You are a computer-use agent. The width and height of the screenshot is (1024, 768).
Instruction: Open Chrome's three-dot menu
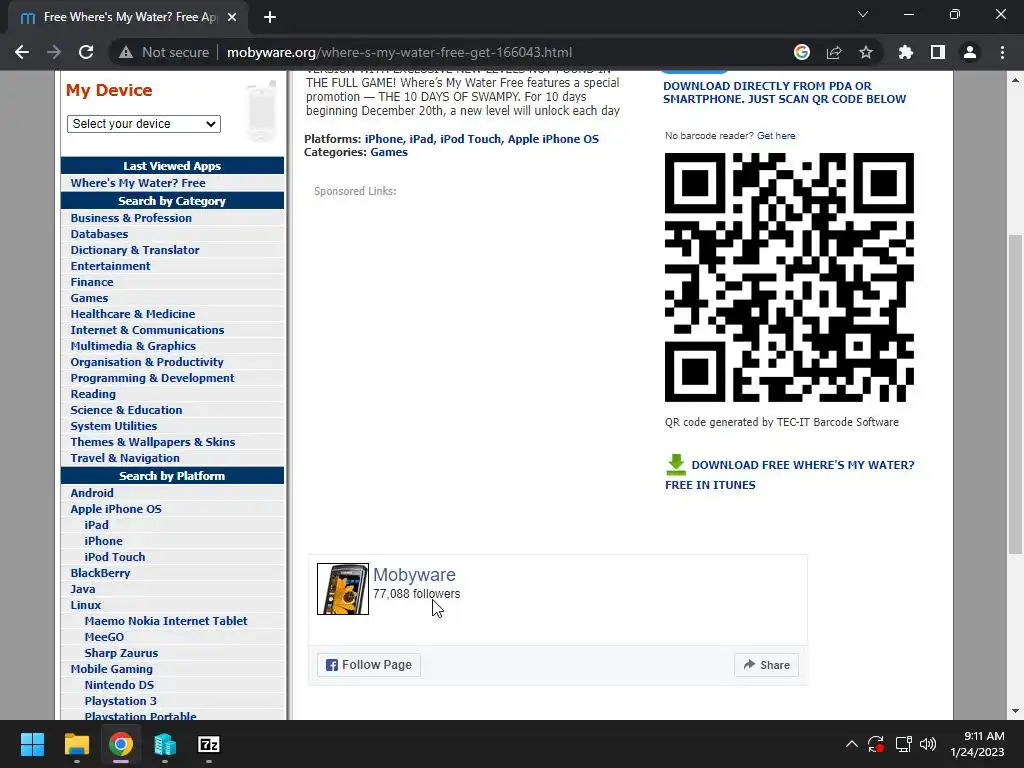pyautogui.click(x=1002, y=52)
